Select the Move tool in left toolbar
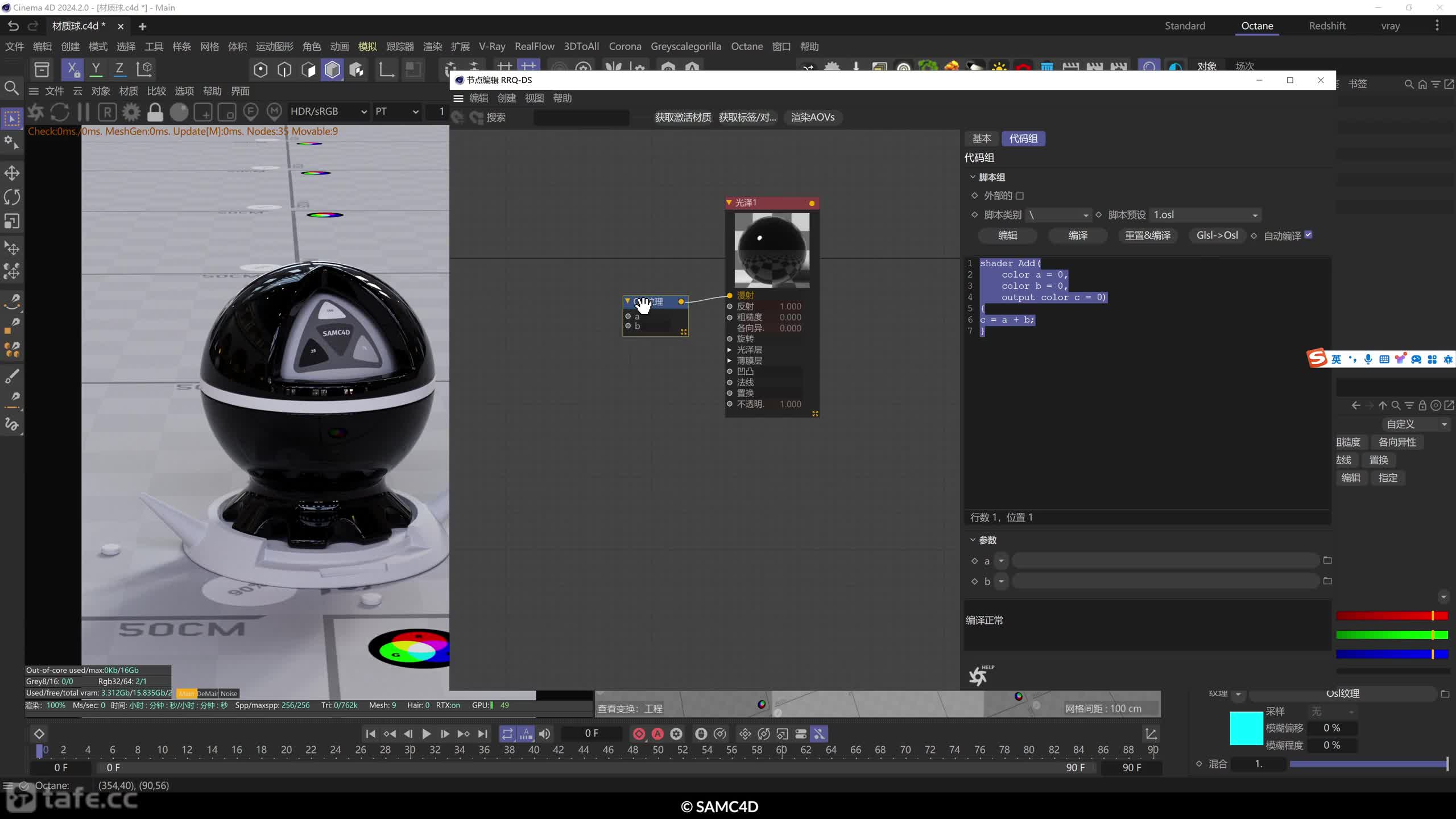Viewport: 1456px width, 819px height. pyautogui.click(x=12, y=173)
